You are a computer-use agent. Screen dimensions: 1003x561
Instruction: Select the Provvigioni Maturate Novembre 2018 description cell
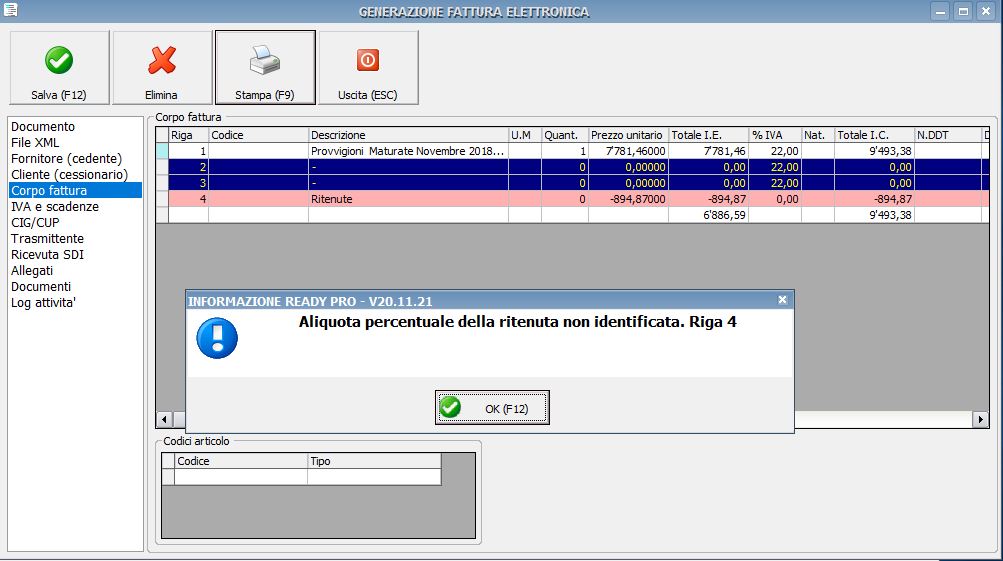click(x=408, y=151)
